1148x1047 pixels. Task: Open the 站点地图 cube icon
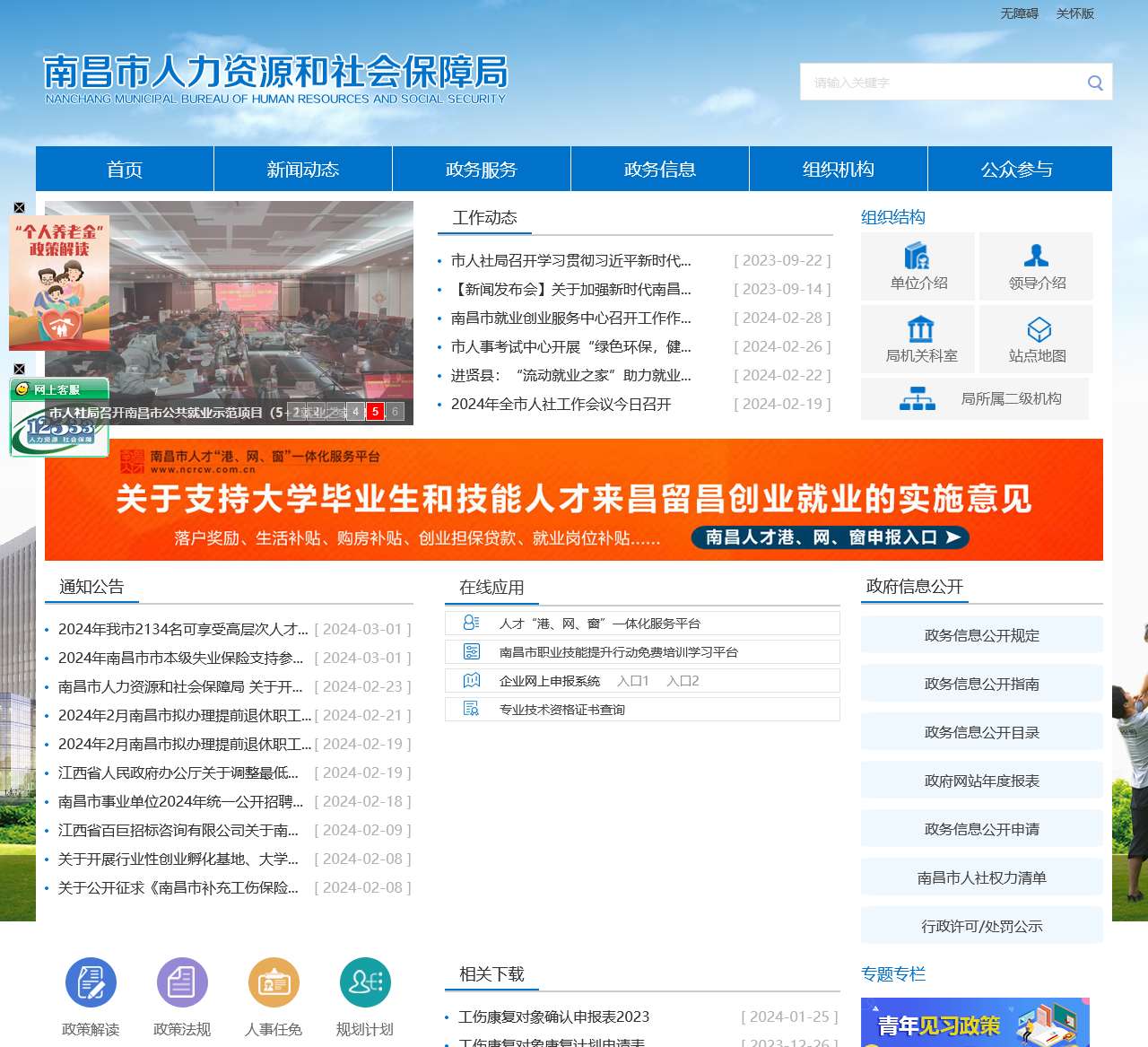1036,327
